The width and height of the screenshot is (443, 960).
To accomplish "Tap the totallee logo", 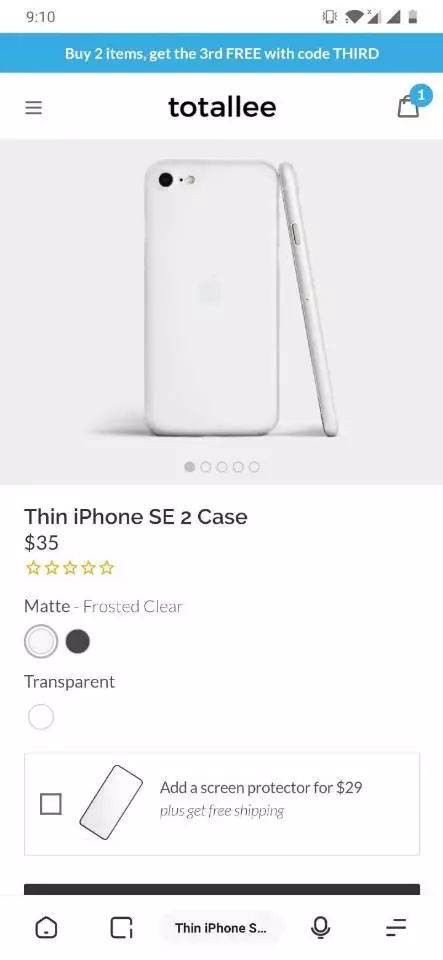I will coord(222,107).
